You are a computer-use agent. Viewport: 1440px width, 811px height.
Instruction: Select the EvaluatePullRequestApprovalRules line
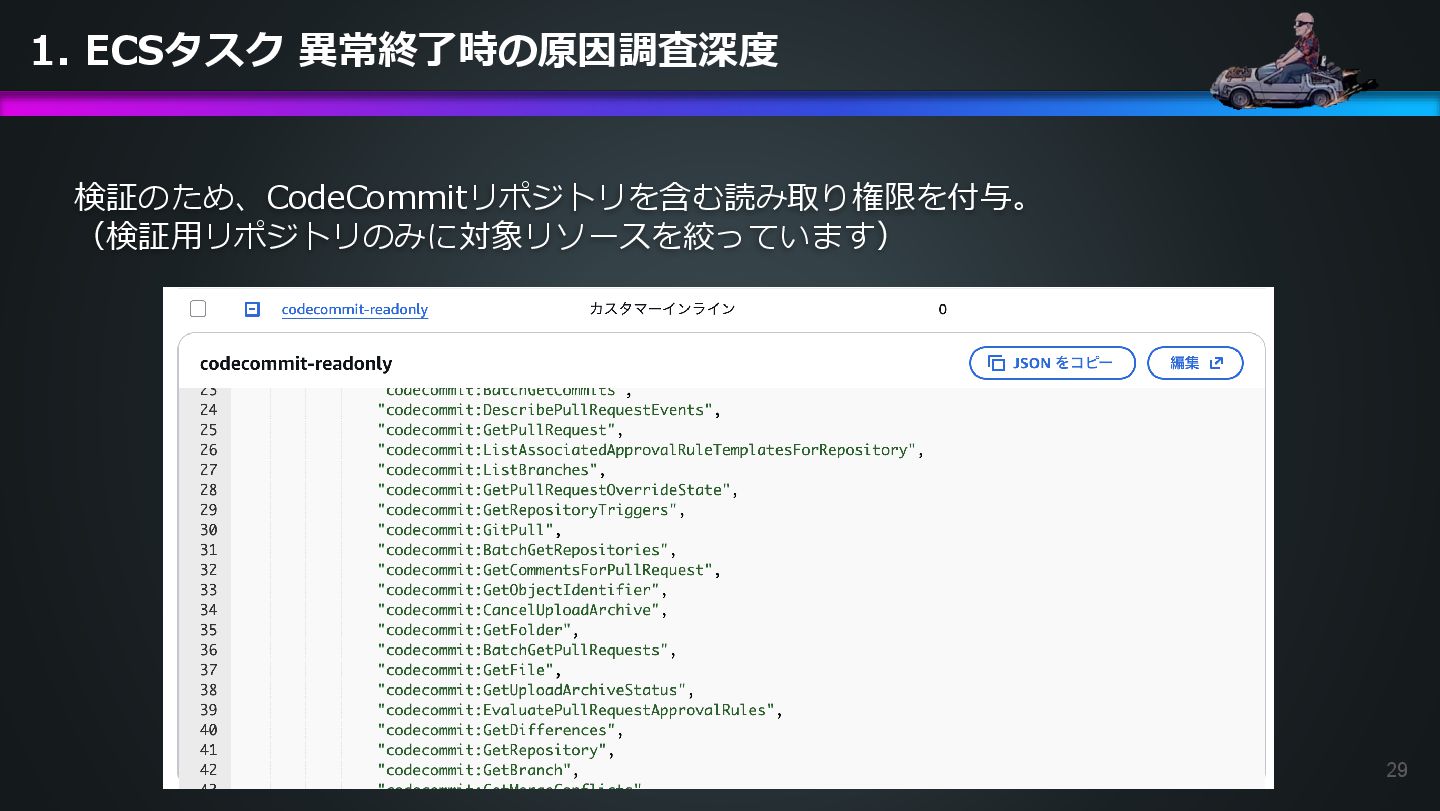[580, 710]
